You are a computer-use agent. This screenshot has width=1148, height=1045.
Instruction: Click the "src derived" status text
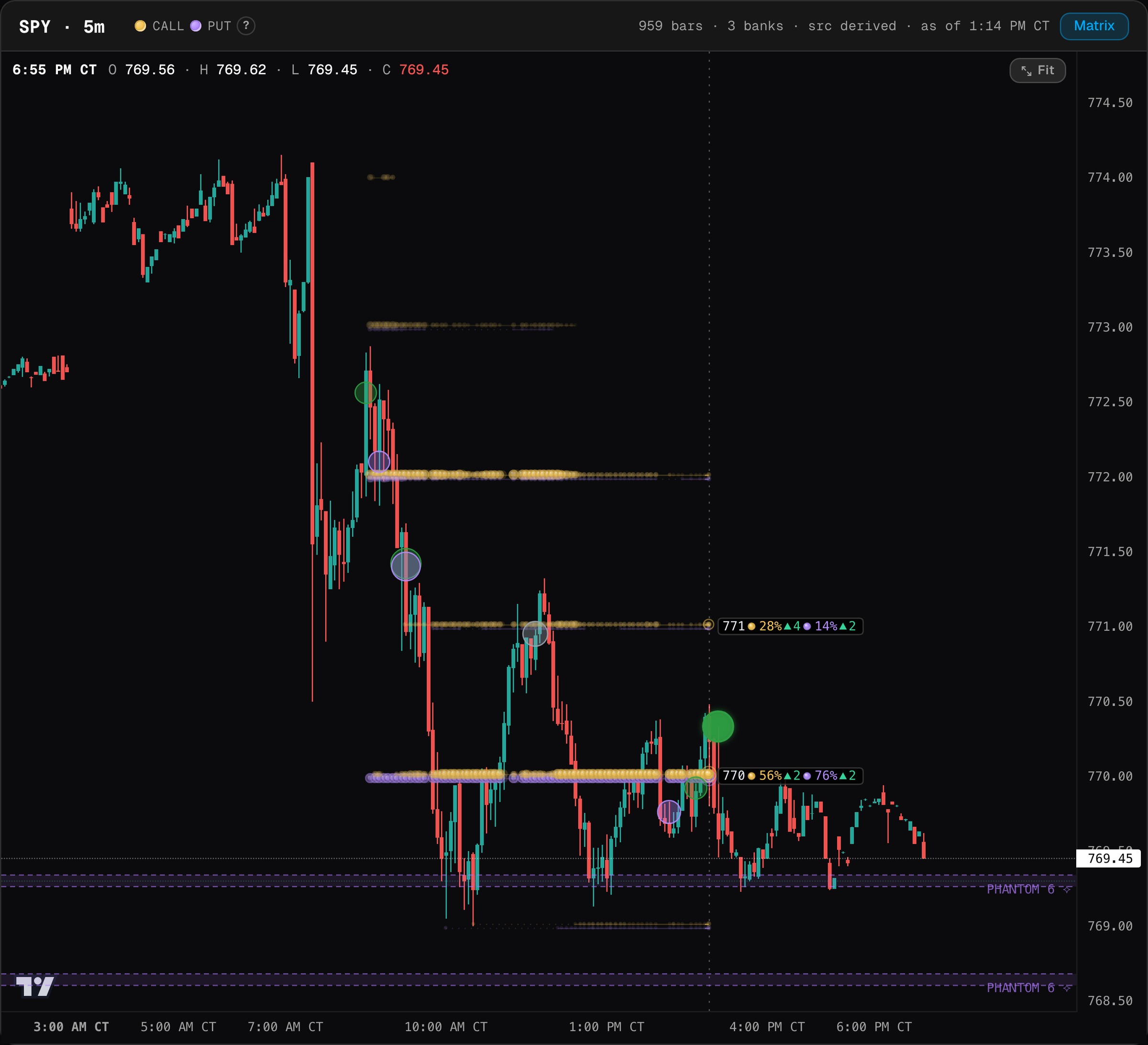coord(852,26)
